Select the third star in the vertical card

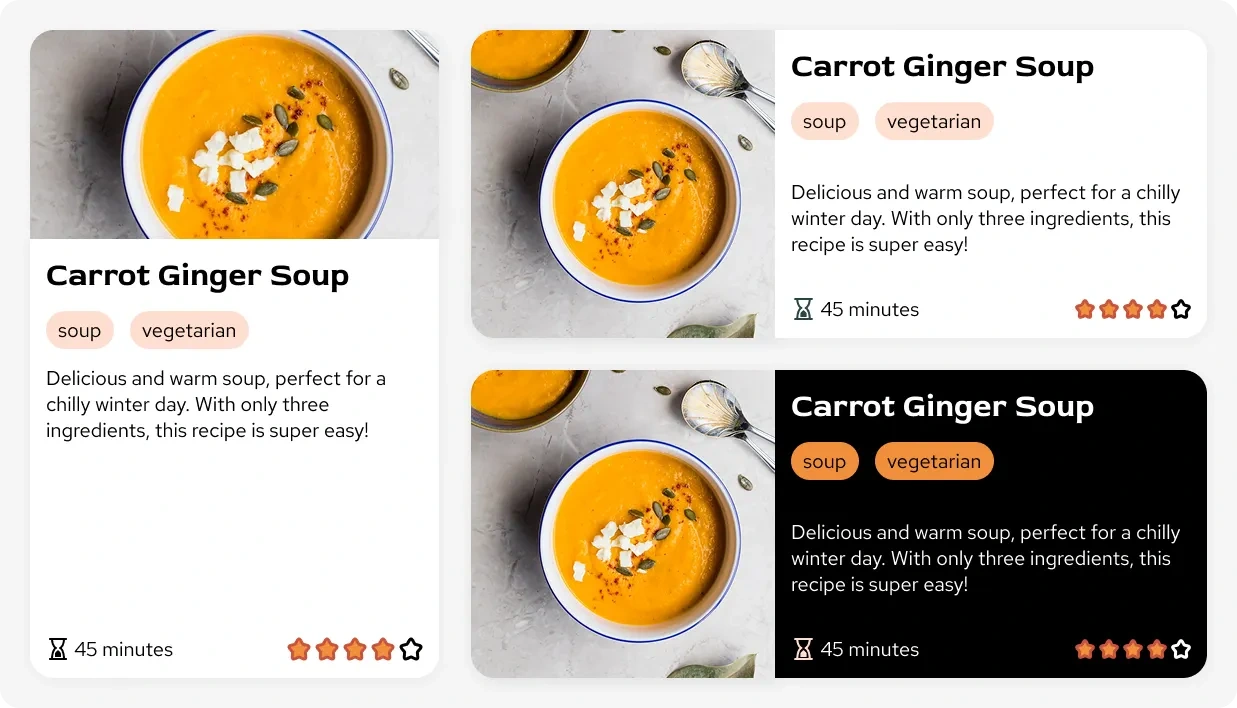pyautogui.click(x=355, y=649)
